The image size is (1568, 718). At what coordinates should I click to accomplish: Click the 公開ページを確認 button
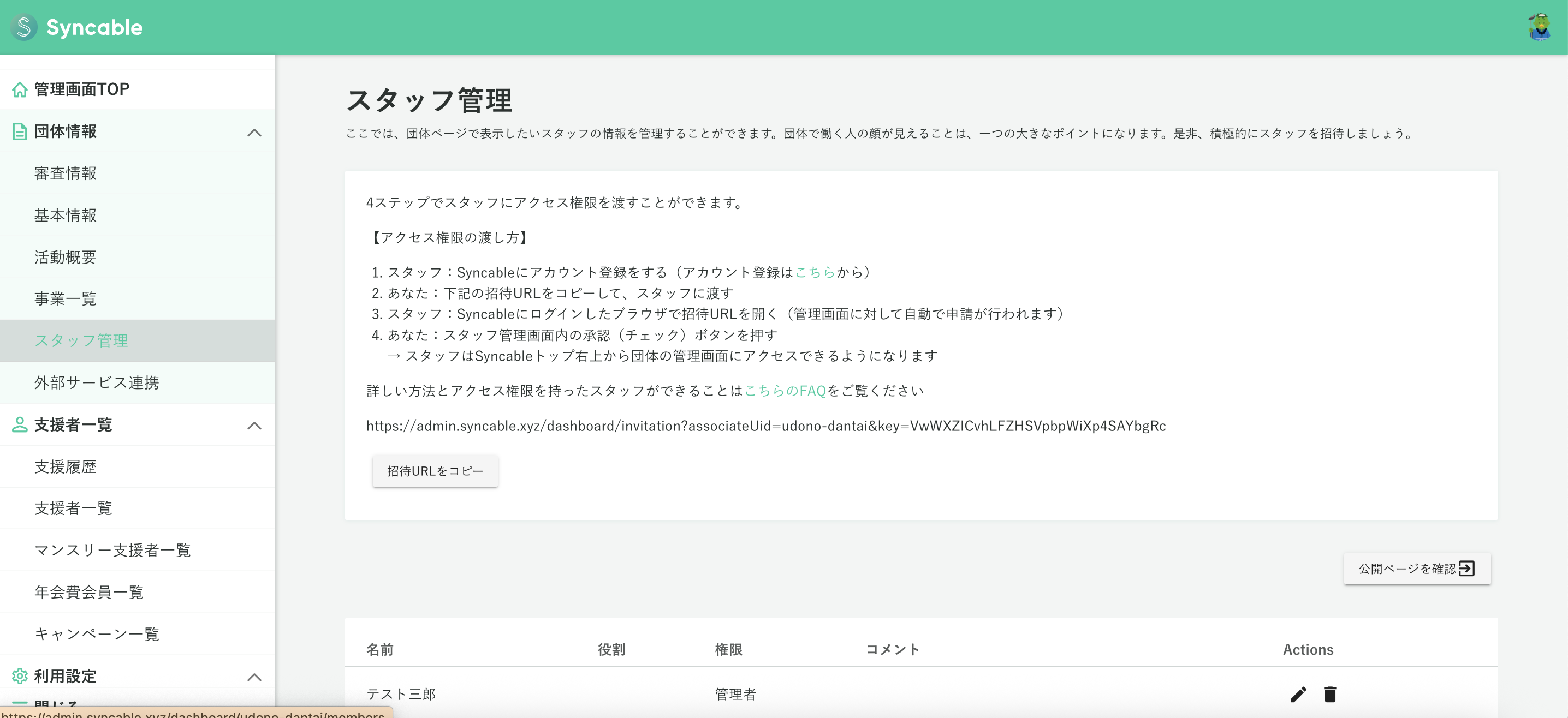(1416, 569)
